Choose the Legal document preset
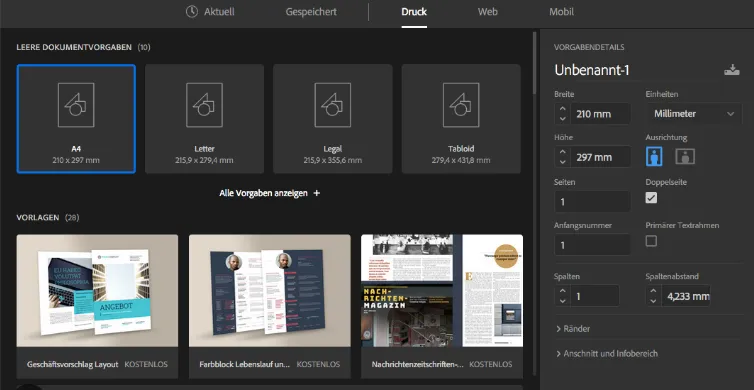This screenshot has height=390, width=754. [333, 119]
